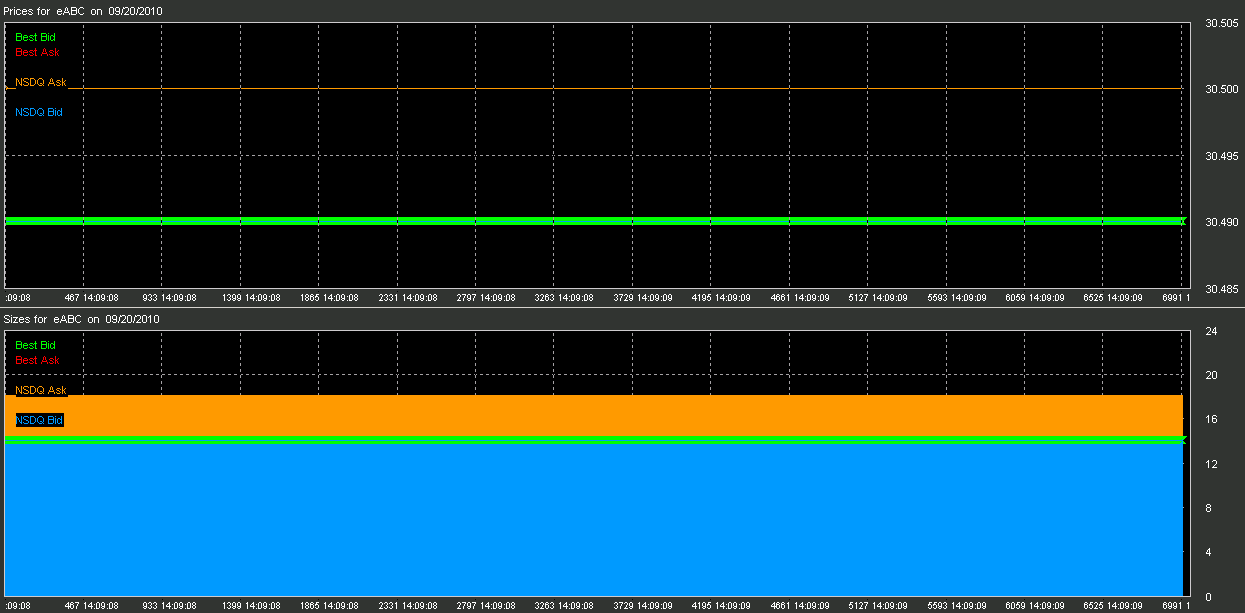Select Best Ask legend in Prices chart
1245x613 pixels.
pos(36,52)
